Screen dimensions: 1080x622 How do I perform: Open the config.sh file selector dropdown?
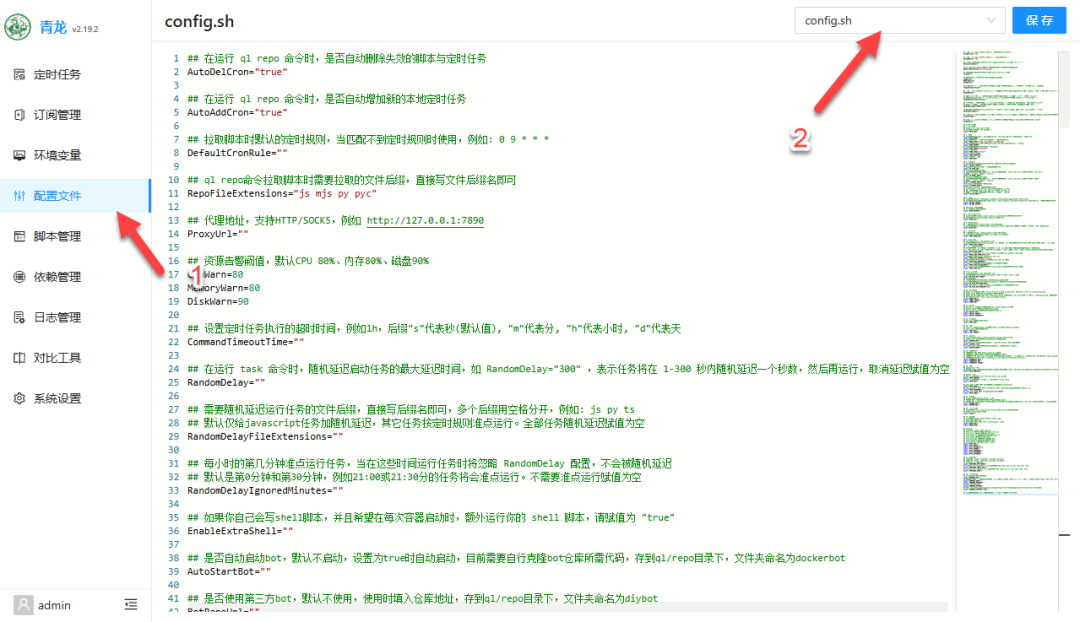point(900,21)
